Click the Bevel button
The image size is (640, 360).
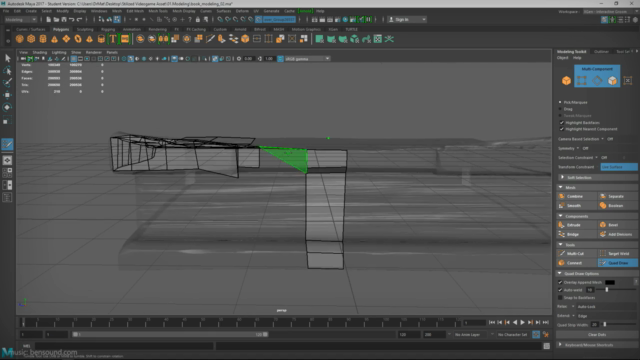point(618,225)
